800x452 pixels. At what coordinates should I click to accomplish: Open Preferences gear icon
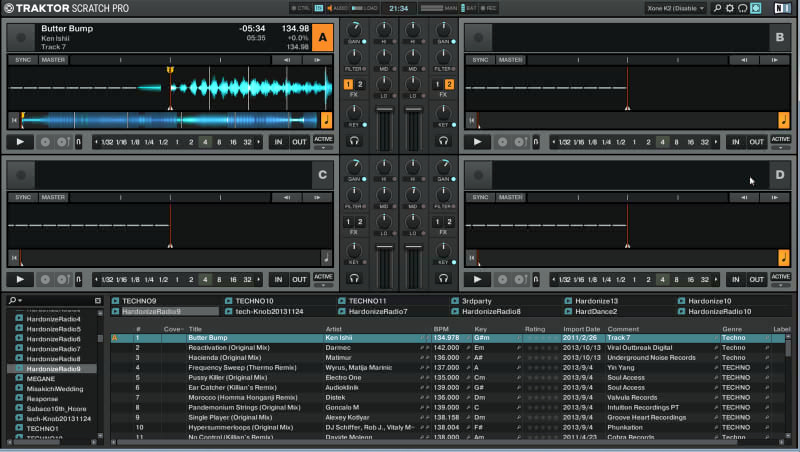pyautogui.click(x=730, y=8)
